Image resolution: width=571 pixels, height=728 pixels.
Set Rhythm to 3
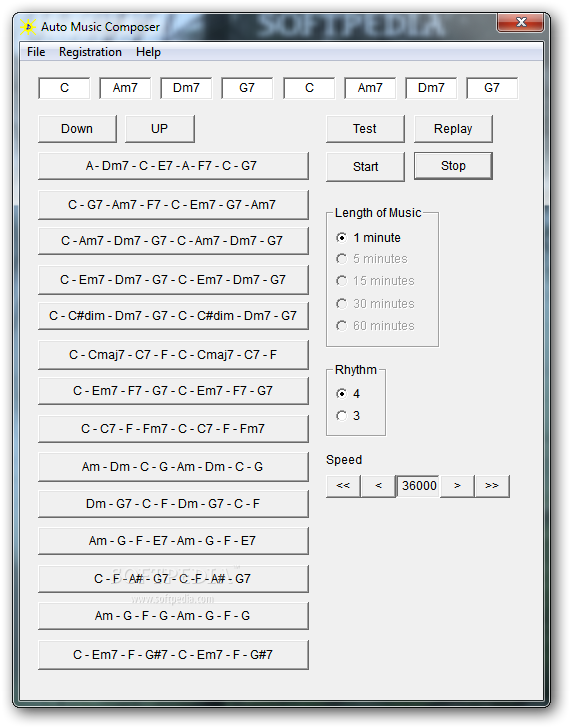(x=348, y=416)
